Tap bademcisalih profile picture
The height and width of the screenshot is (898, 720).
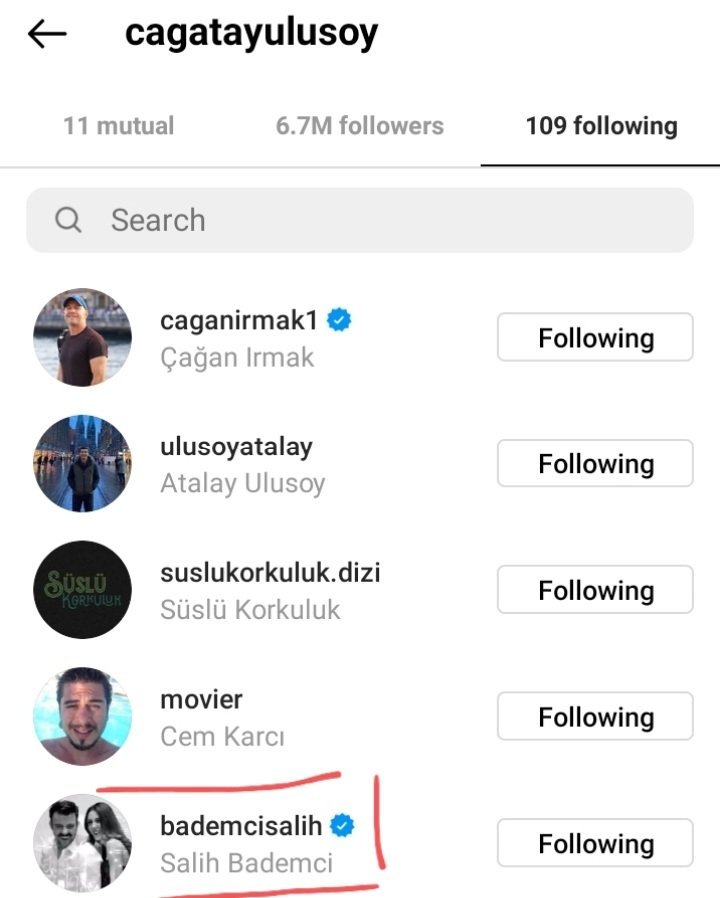(82, 843)
